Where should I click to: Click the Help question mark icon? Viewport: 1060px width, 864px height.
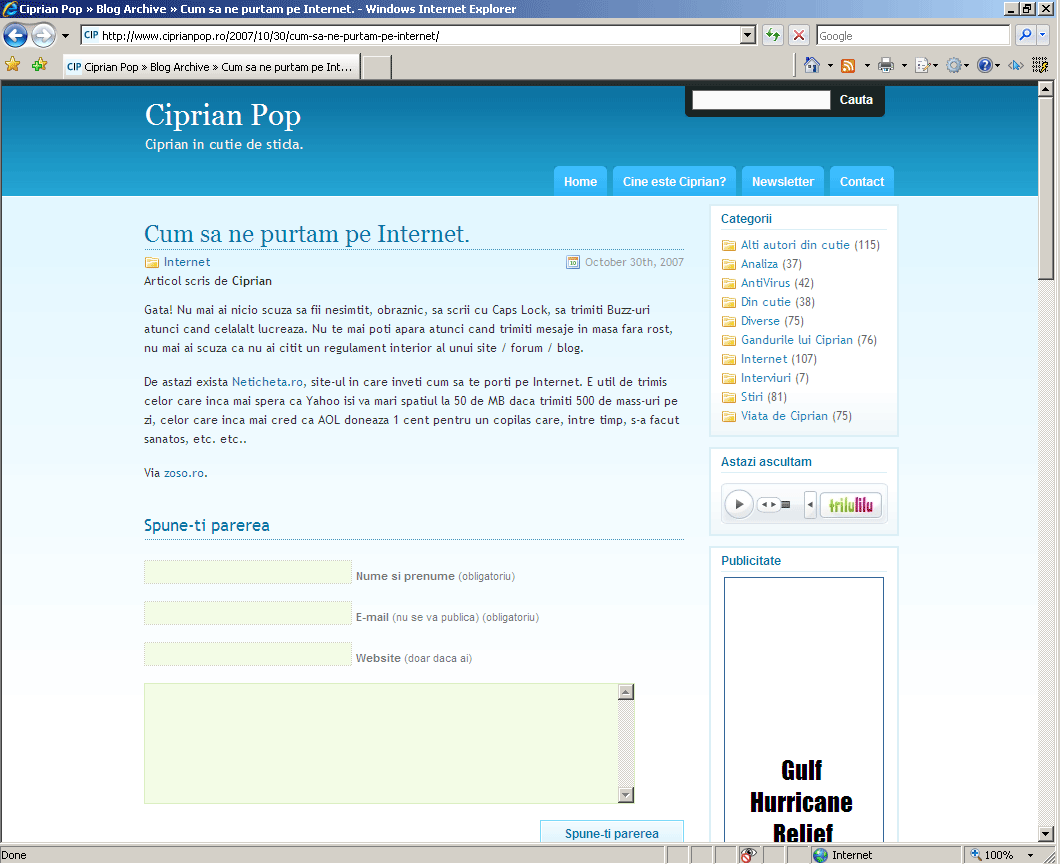(985, 66)
